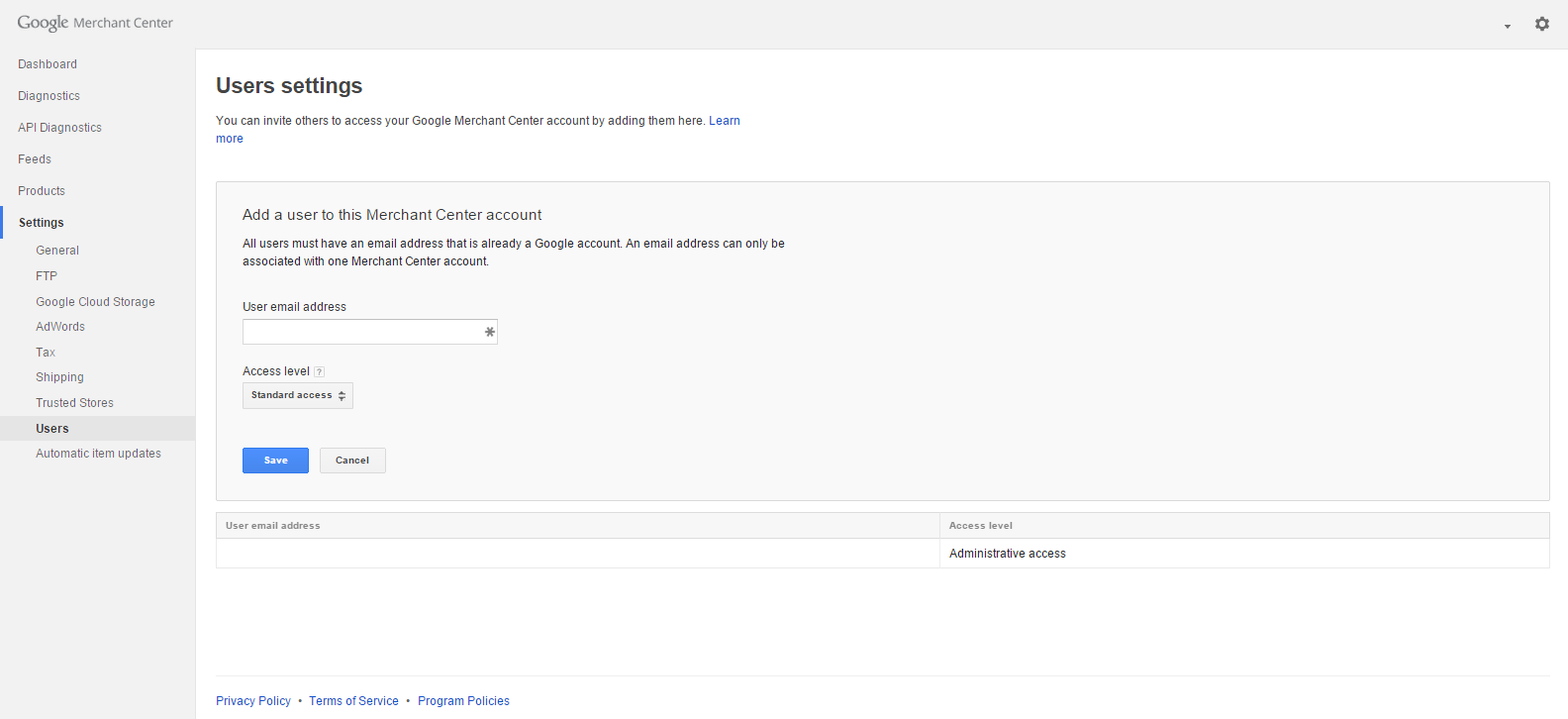Open Tax settings
This screenshot has height=719, width=1568.
click(46, 353)
